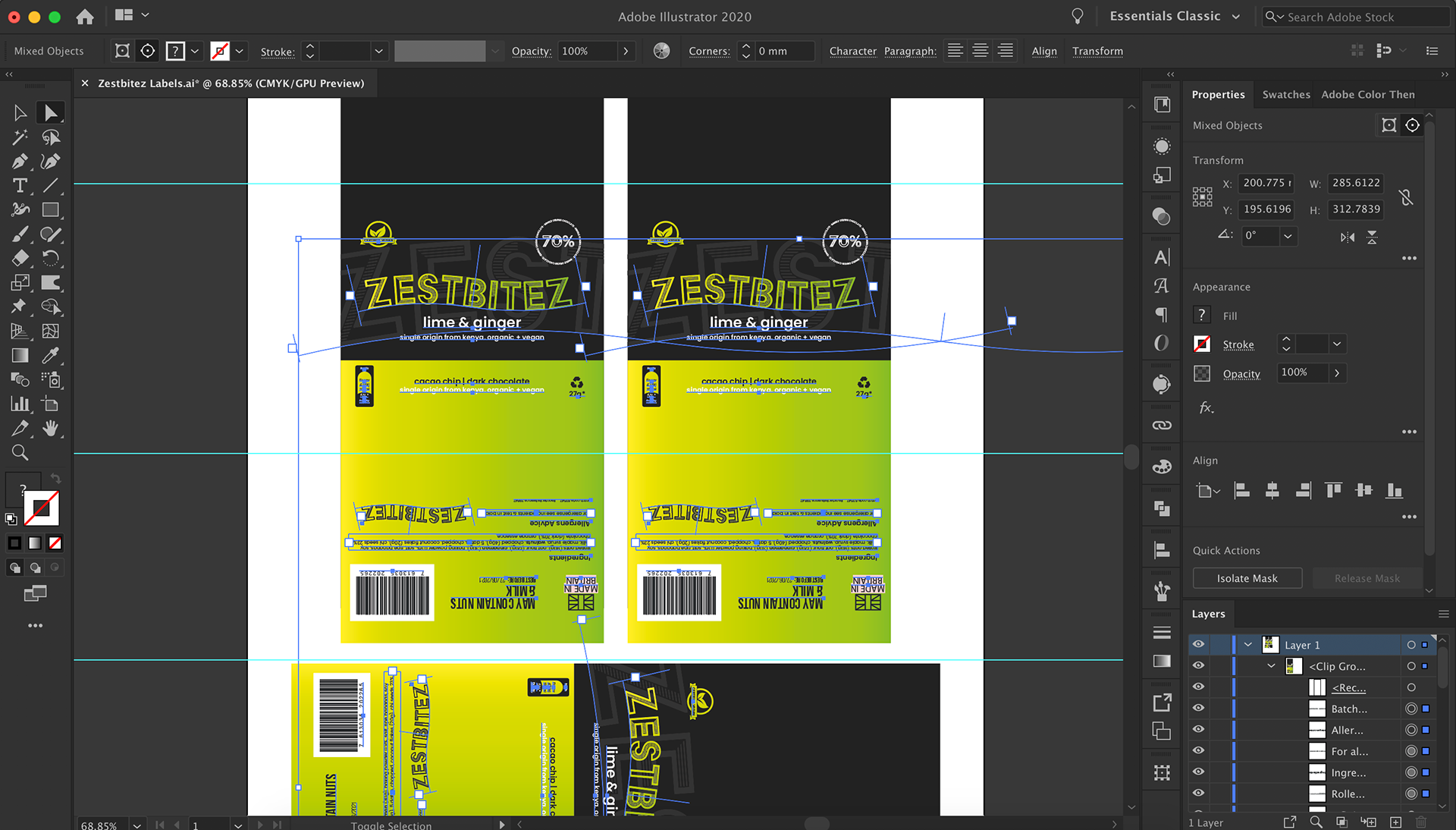Switch to Swatches tab
Screen dimensions: 1456x830
click(x=1286, y=95)
